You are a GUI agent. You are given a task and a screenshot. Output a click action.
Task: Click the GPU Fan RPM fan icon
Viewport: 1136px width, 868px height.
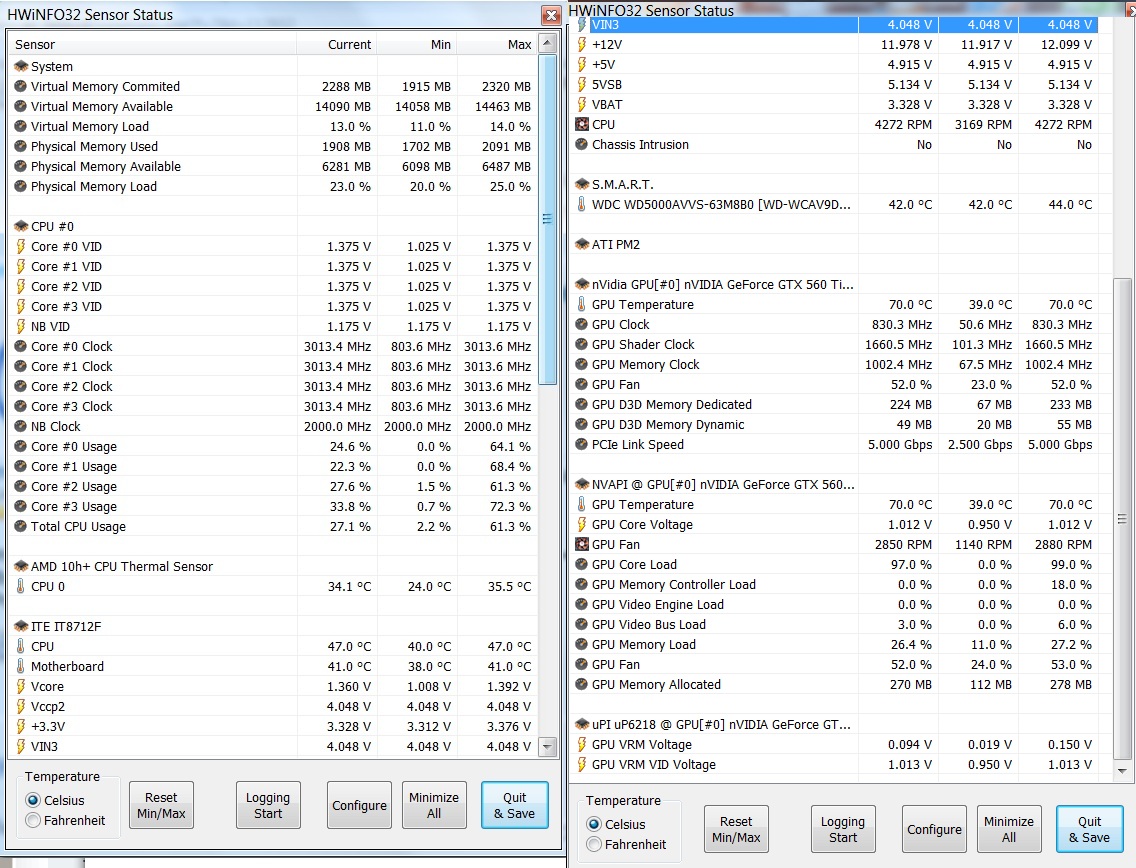pyautogui.click(x=581, y=545)
